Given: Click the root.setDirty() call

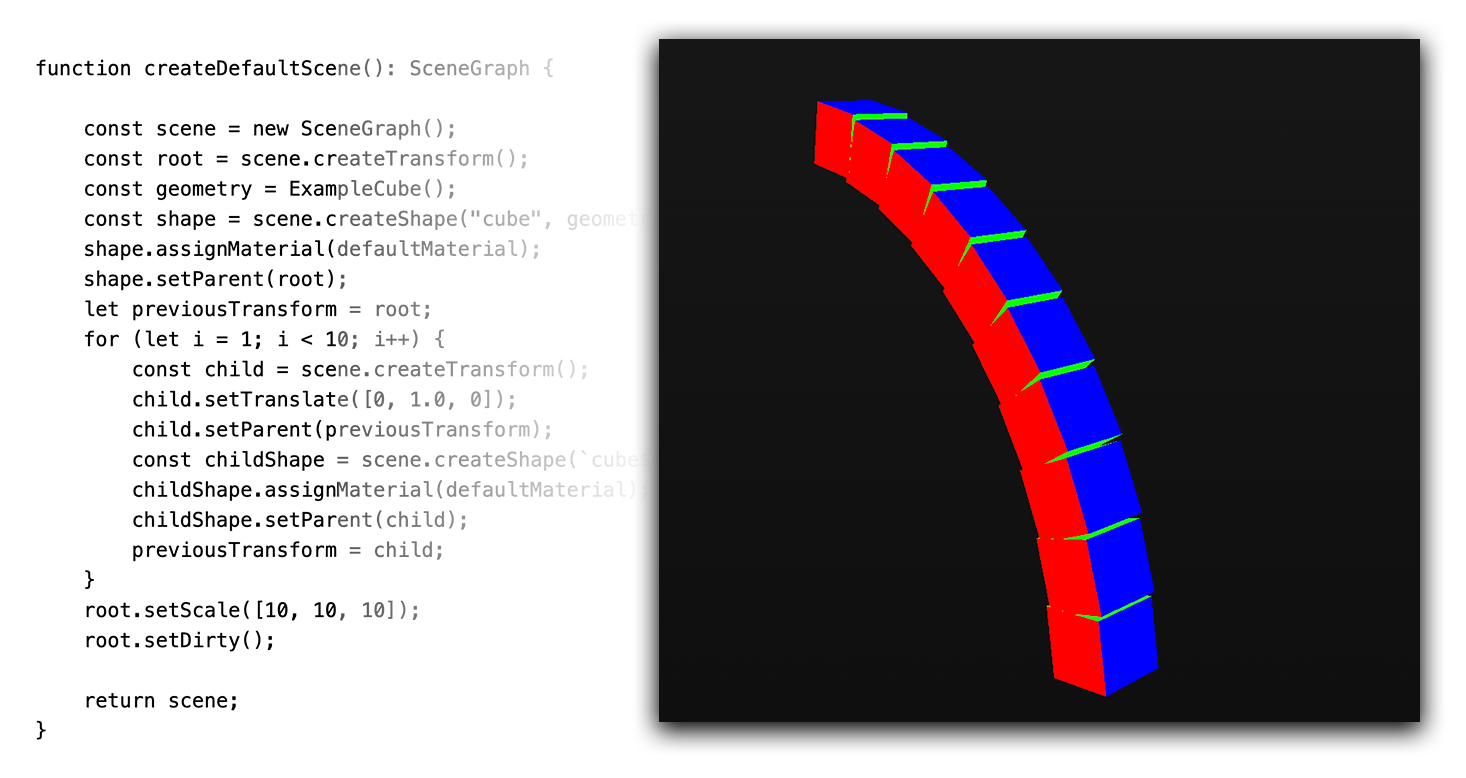Looking at the screenshot, I should tap(179, 640).
